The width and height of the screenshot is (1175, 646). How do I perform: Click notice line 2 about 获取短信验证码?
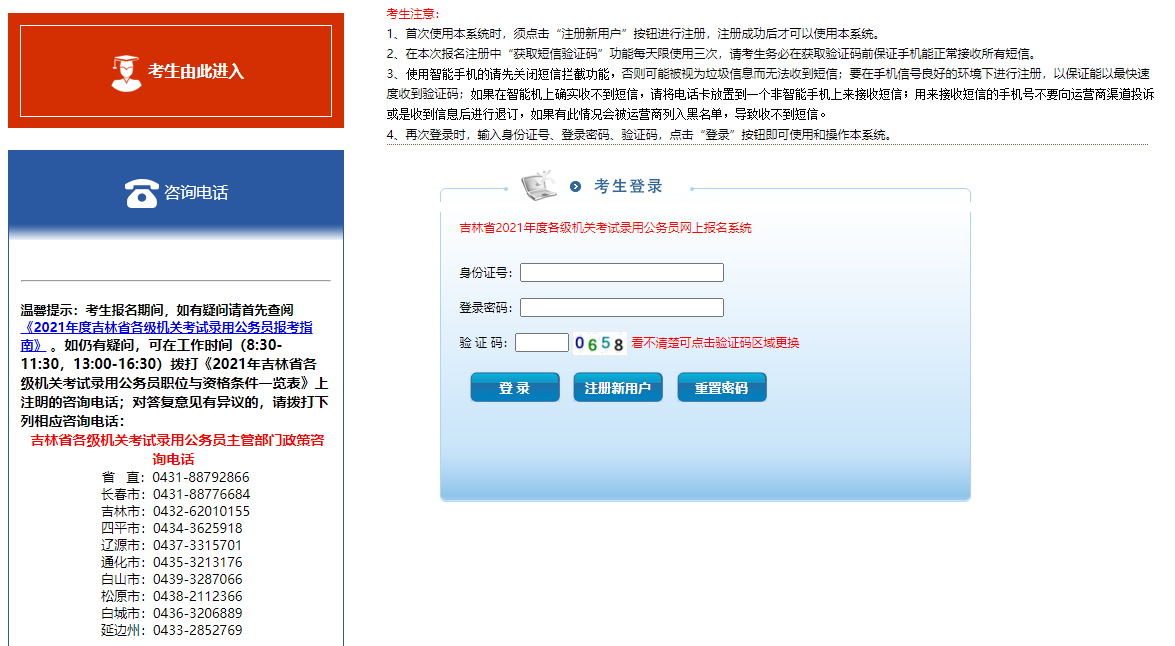(x=713, y=54)
